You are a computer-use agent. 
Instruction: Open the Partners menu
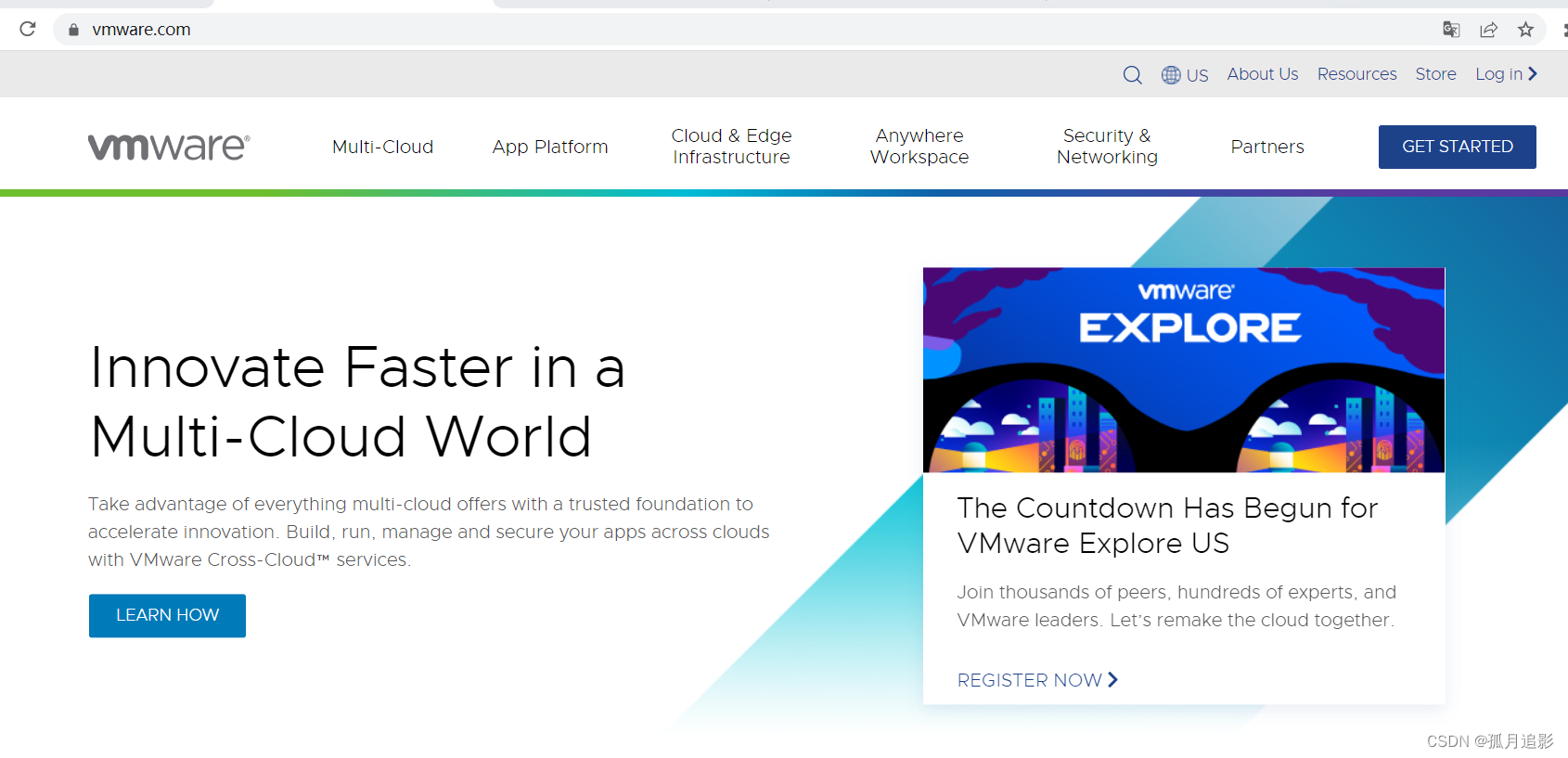[x=1267, y=147]
